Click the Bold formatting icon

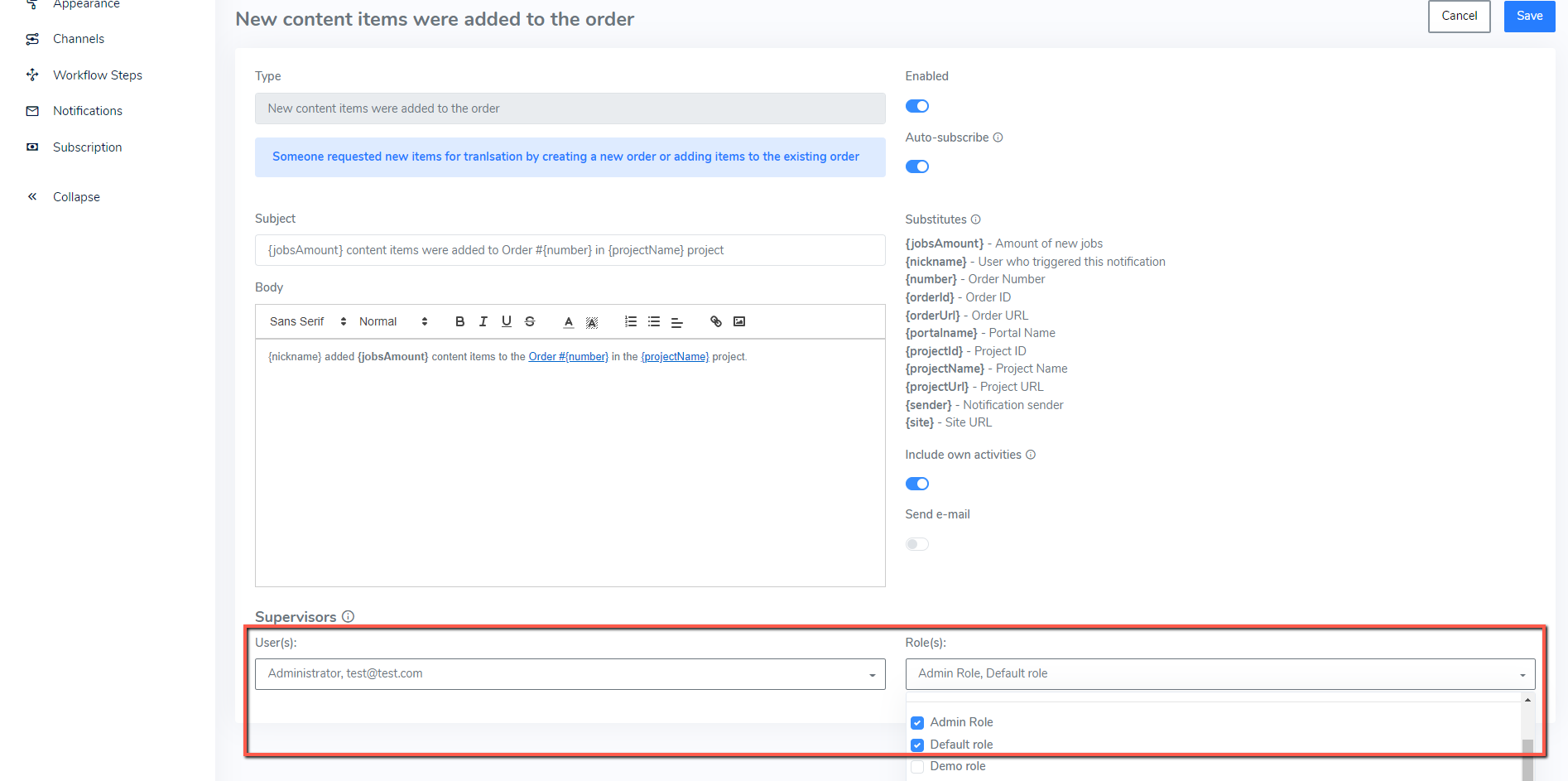[x=460, y=321]
